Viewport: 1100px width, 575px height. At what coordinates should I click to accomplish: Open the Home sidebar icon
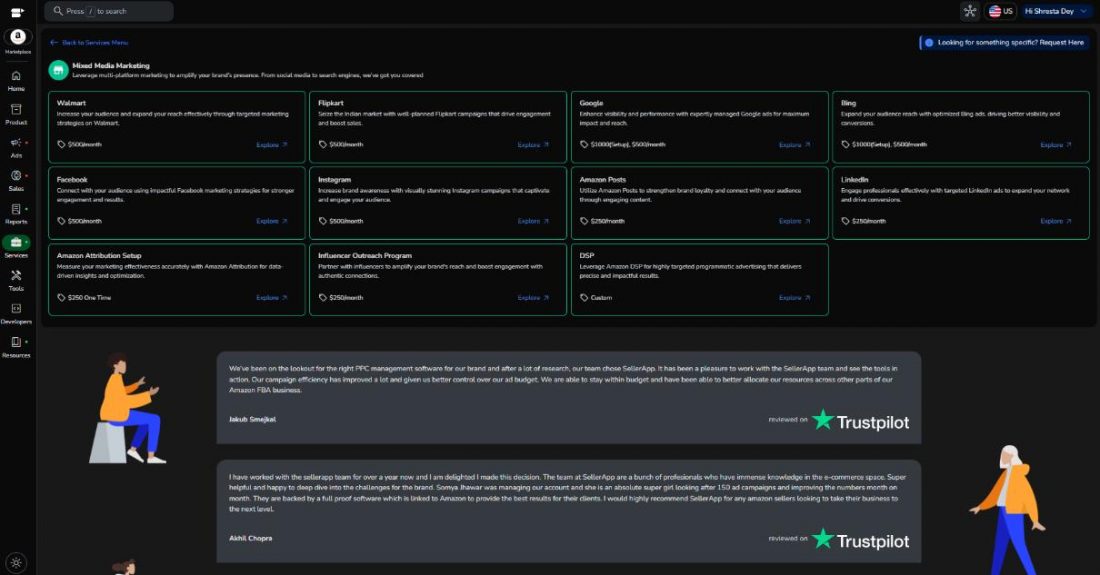coord(16,76)
